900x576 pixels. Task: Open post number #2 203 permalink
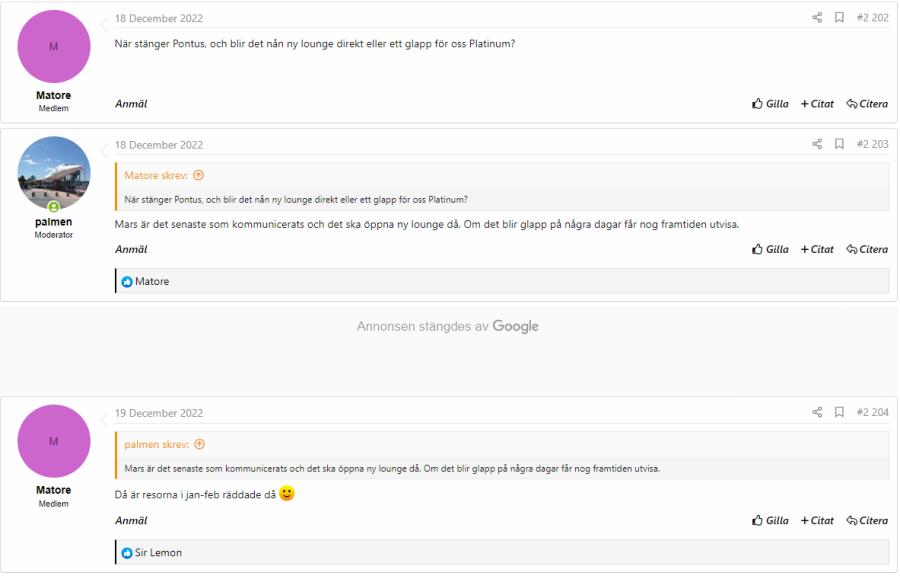pyautogui.click(x=872, y=144)
